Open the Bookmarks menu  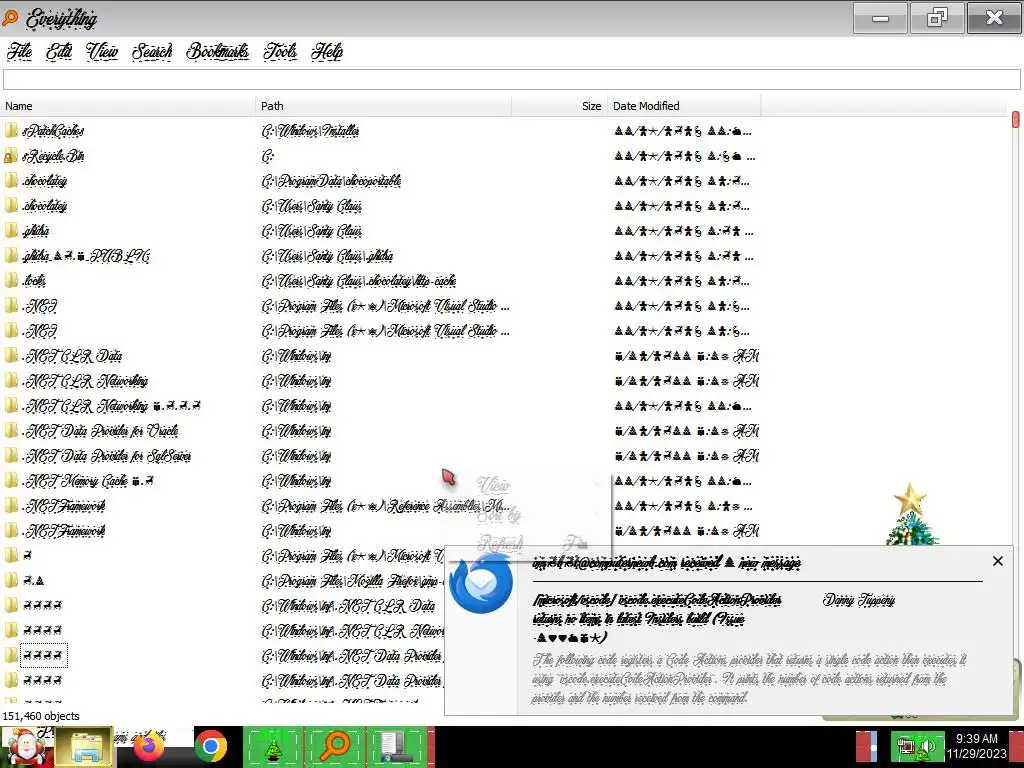pos(217,52)
